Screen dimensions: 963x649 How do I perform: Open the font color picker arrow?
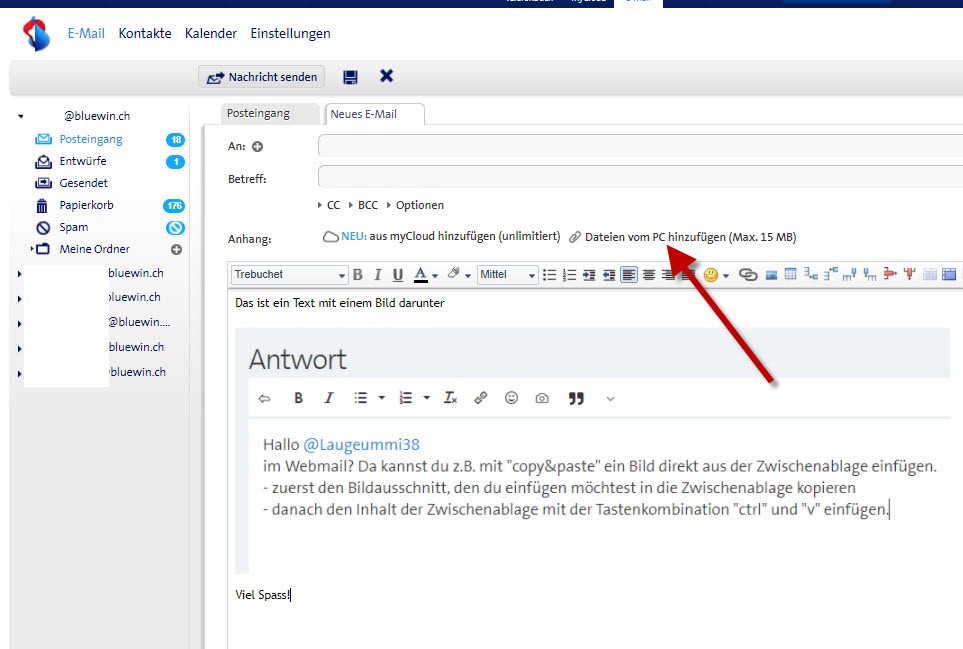click(435, 276)
